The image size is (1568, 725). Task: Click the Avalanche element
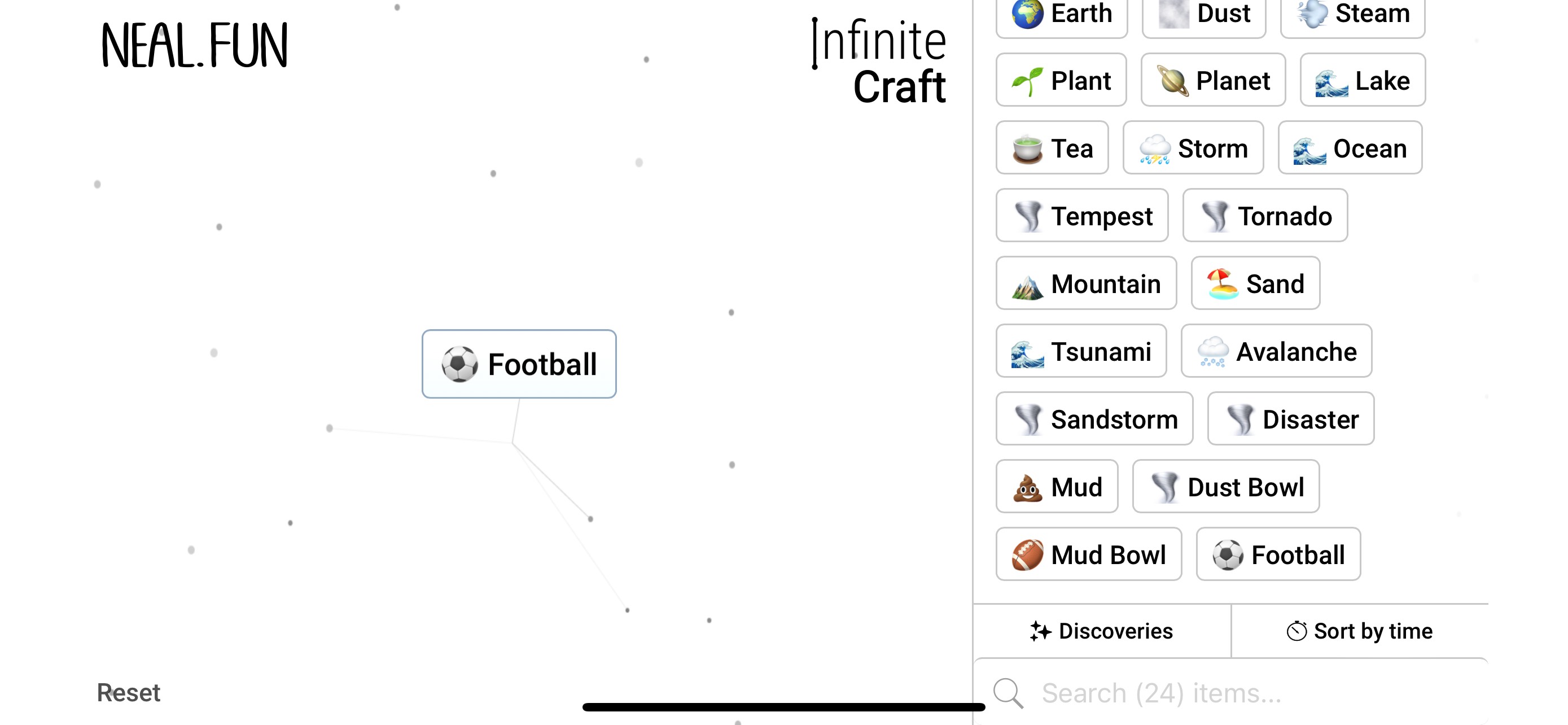(x=1276, y=351)
